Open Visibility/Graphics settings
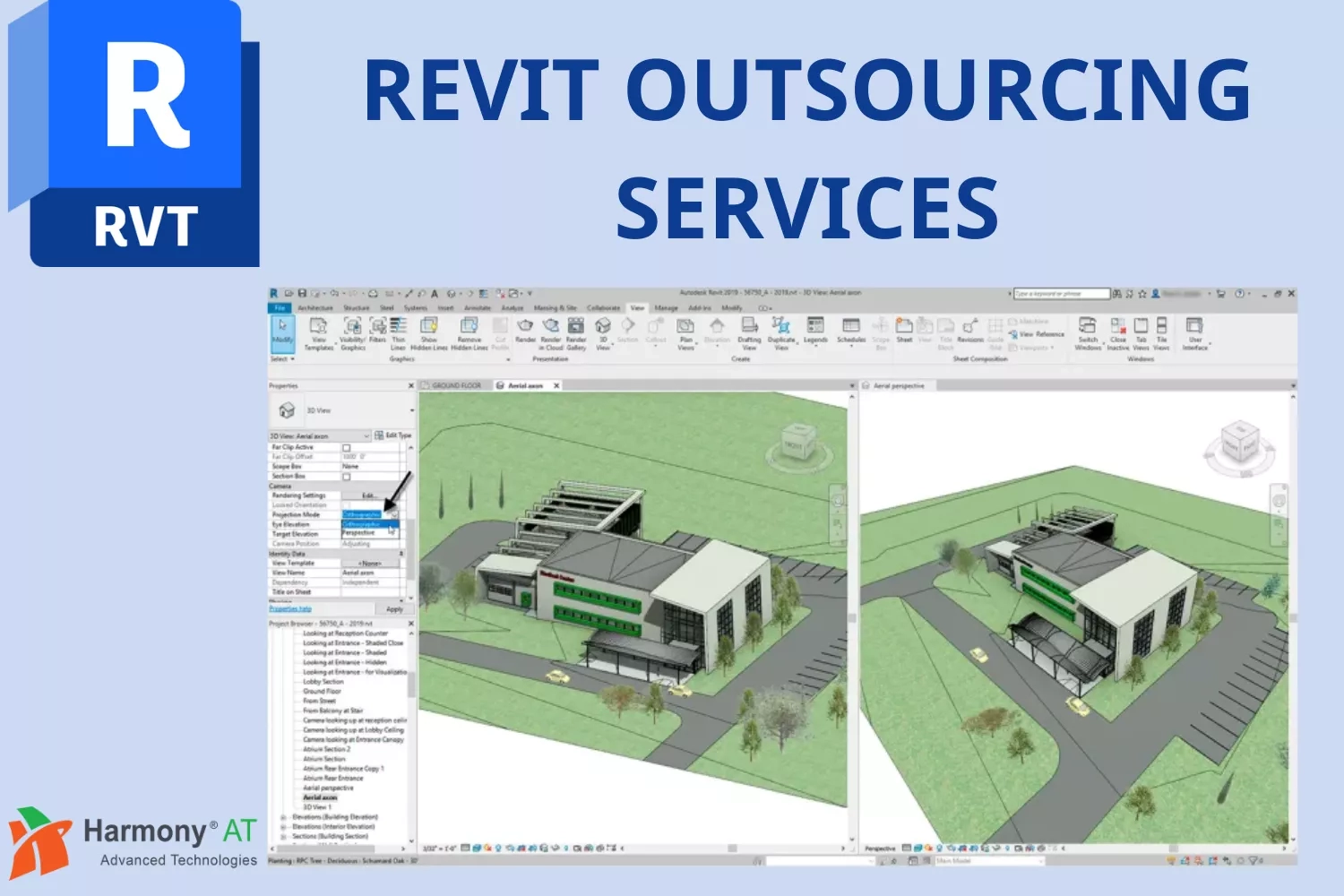 coord(353,333)
